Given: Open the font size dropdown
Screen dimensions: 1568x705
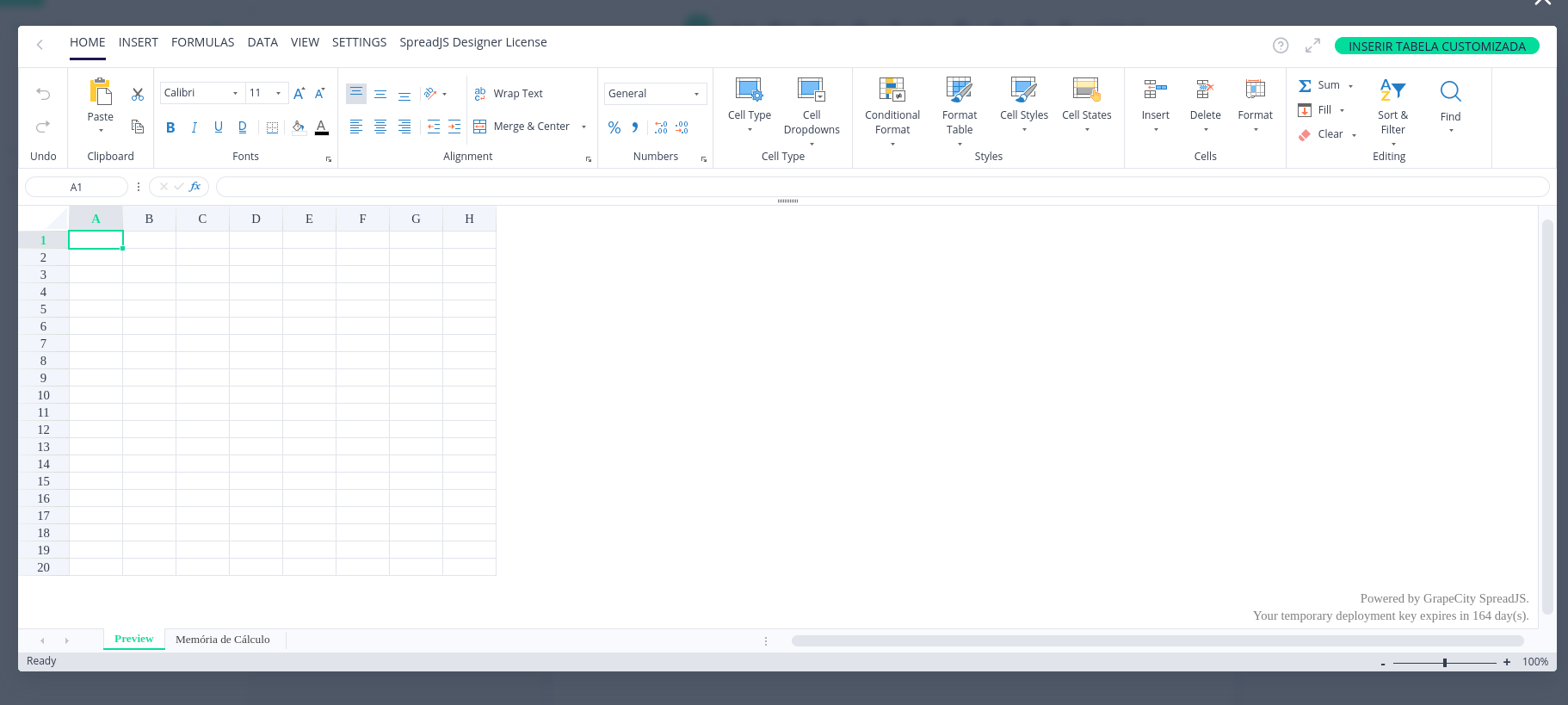Looking at the screenshot, I should point(266,93).
